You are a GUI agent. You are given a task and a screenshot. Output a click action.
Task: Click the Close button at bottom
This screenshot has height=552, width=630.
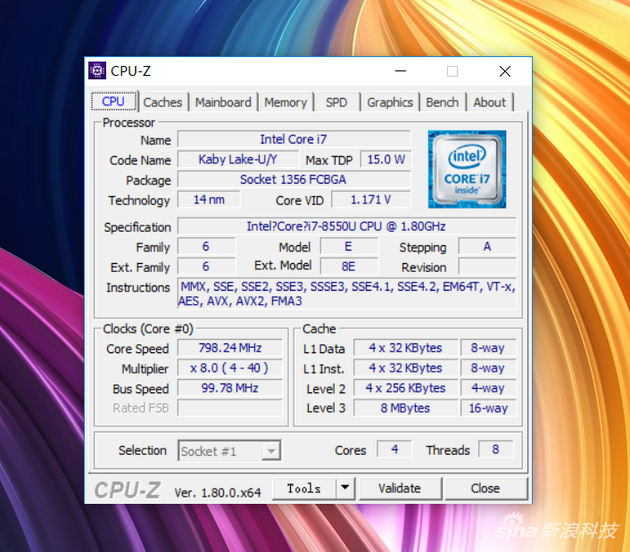click(486, 488)
